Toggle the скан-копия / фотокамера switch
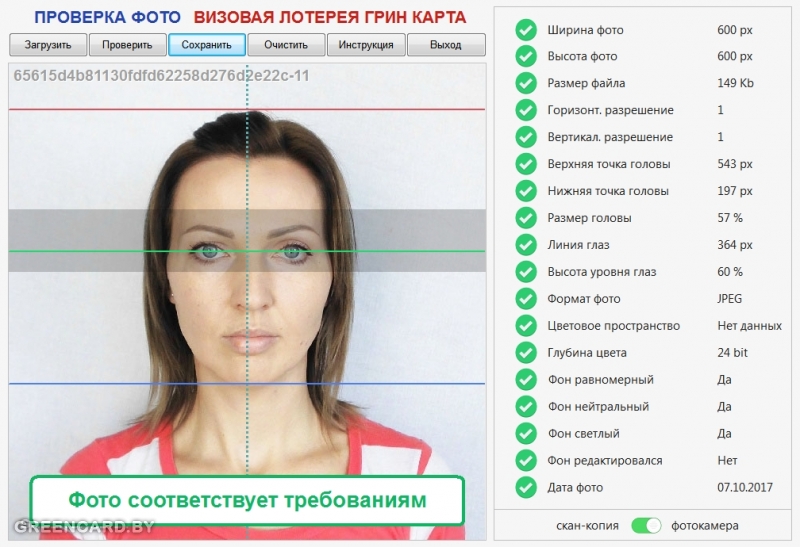Screen dimensions: 800x547 pos(647,525)
